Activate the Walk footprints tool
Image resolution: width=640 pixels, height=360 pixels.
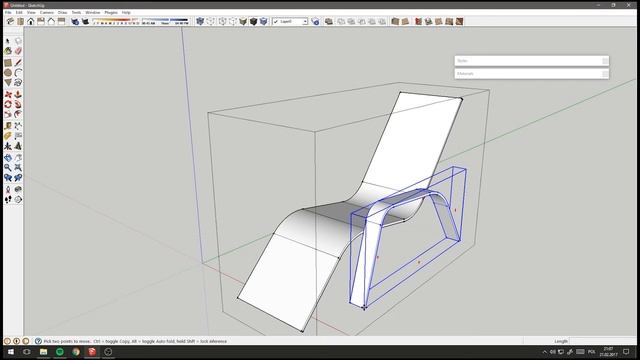[x=8, y=199]
